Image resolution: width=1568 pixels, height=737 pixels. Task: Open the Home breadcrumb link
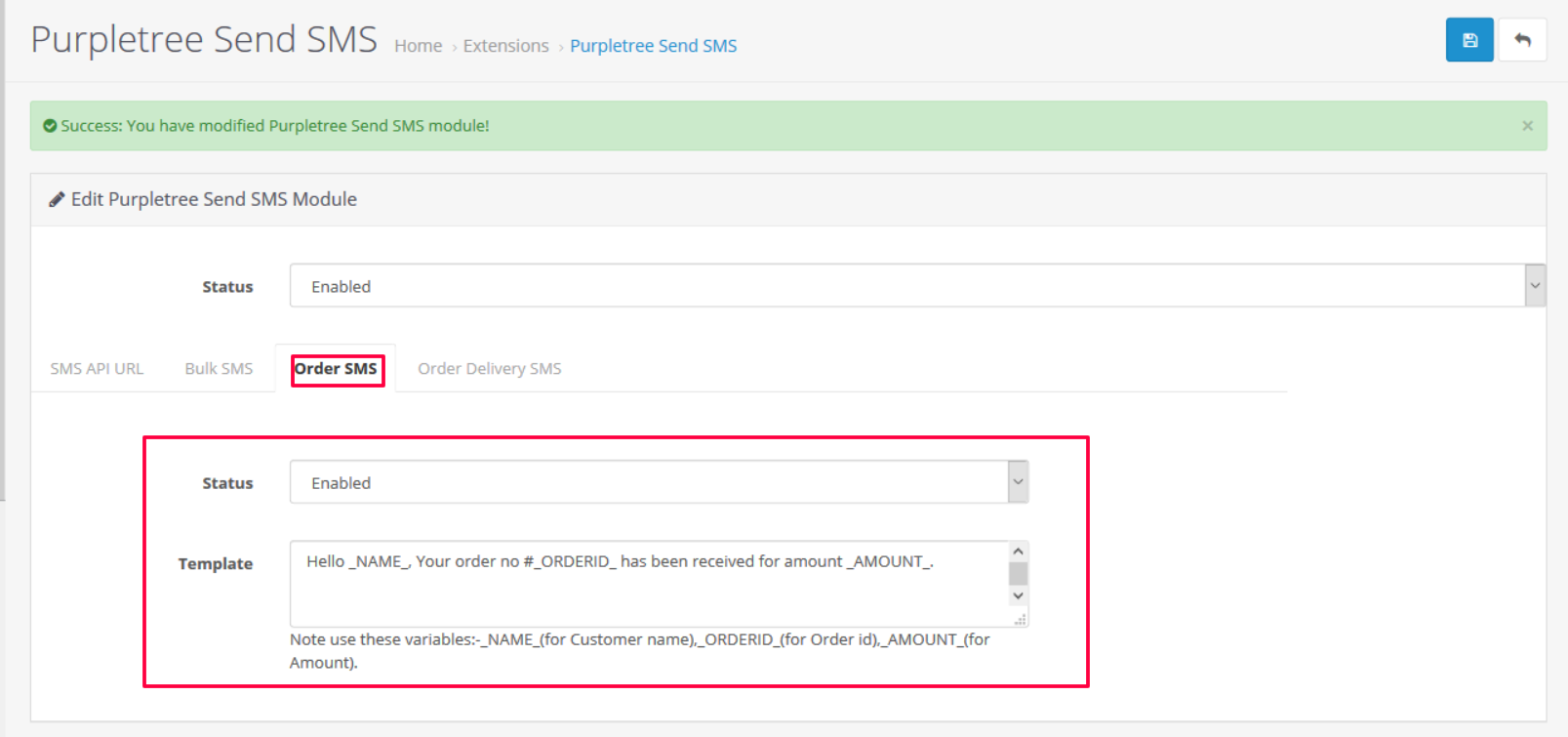[x=418, y=46]
